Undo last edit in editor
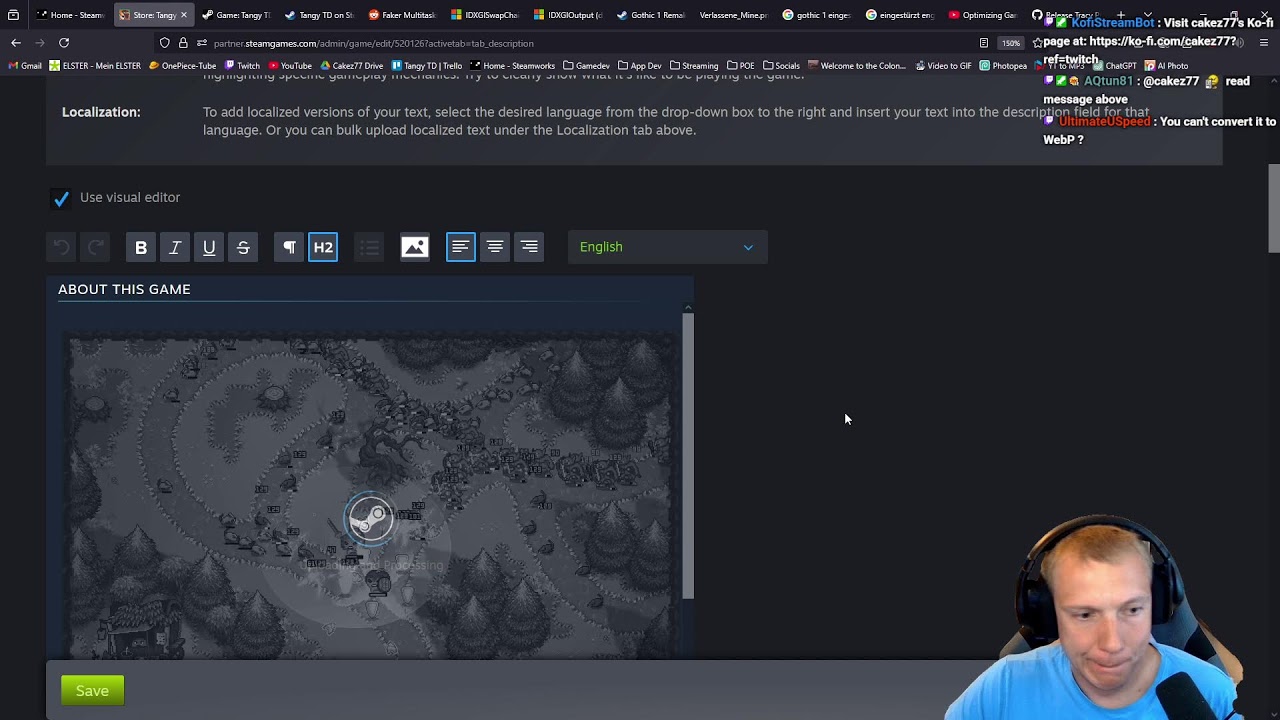Screen dimensions: 1280x720 click(x=61, y=247)
